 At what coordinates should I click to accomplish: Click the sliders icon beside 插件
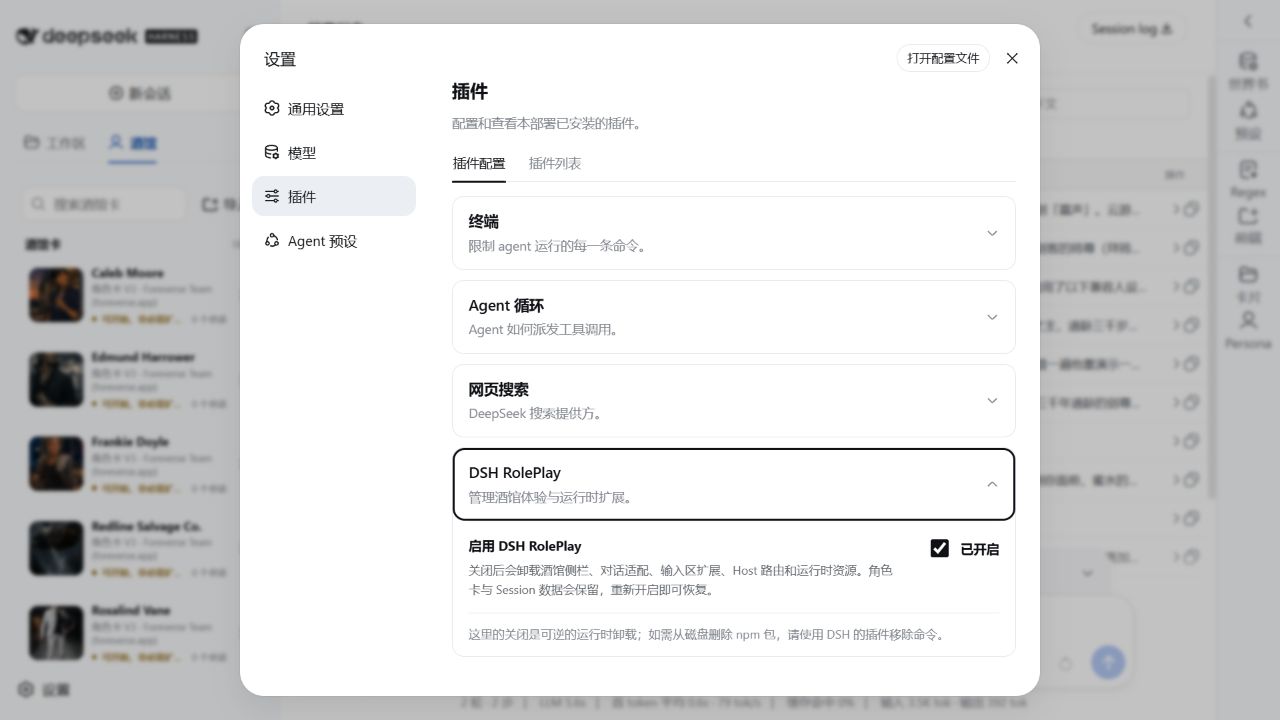[272, 196]
